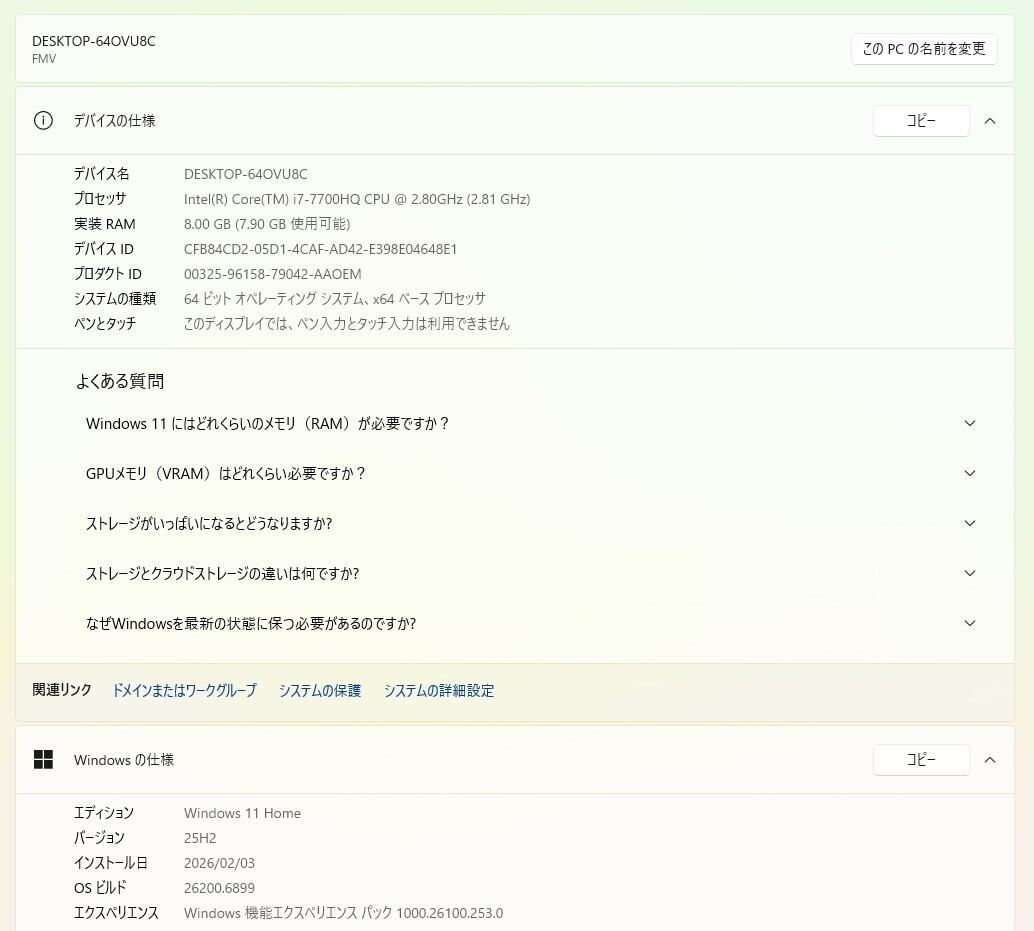Click the Windows logo icon beside Windows の仕様
The height and width of the screenshot is (931, 1034).
pos(43,760)
